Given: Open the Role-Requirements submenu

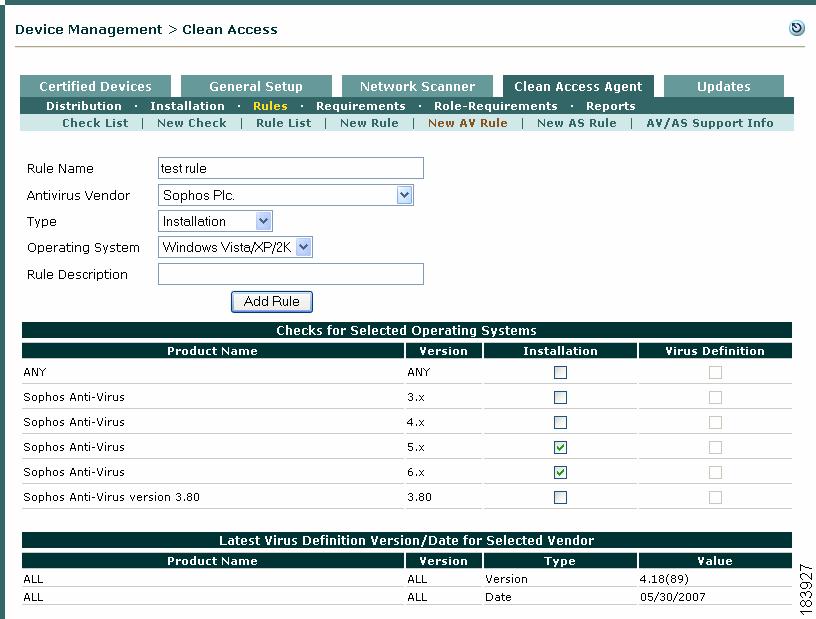Looking at the screenshot, I should (x=496, y=106).
